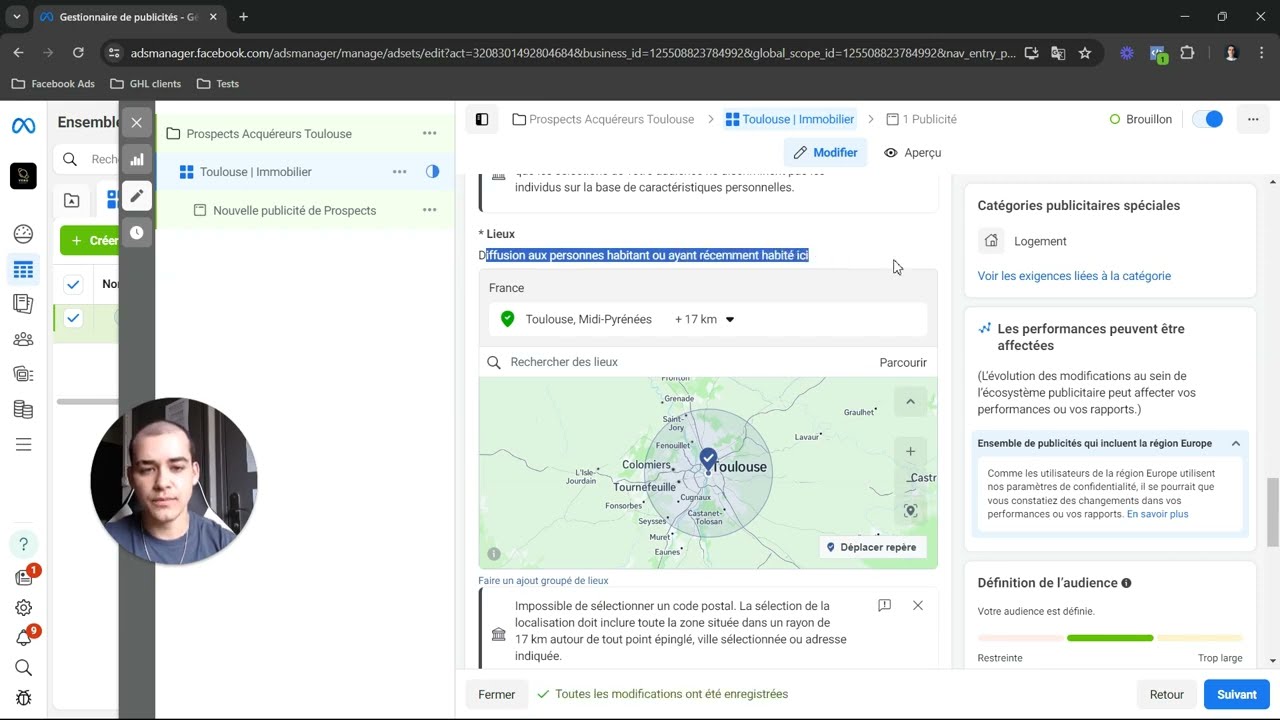Click the Fermer button
The height and width of the screenshot is (720, 1280).
pyautogui.click(x=496, y=694)
